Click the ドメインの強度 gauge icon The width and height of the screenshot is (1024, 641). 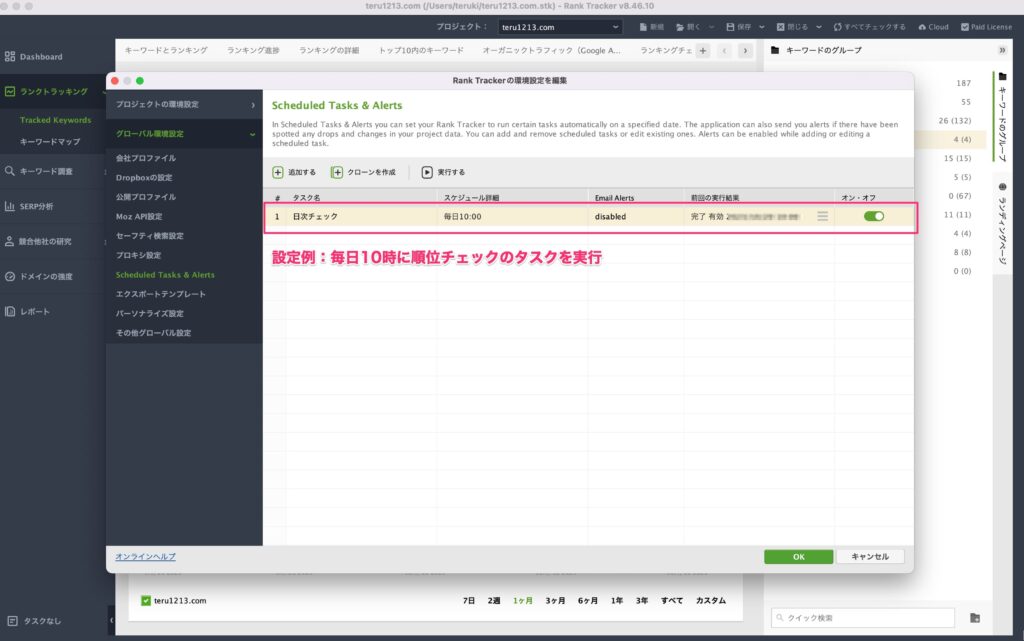coord(10,276)
